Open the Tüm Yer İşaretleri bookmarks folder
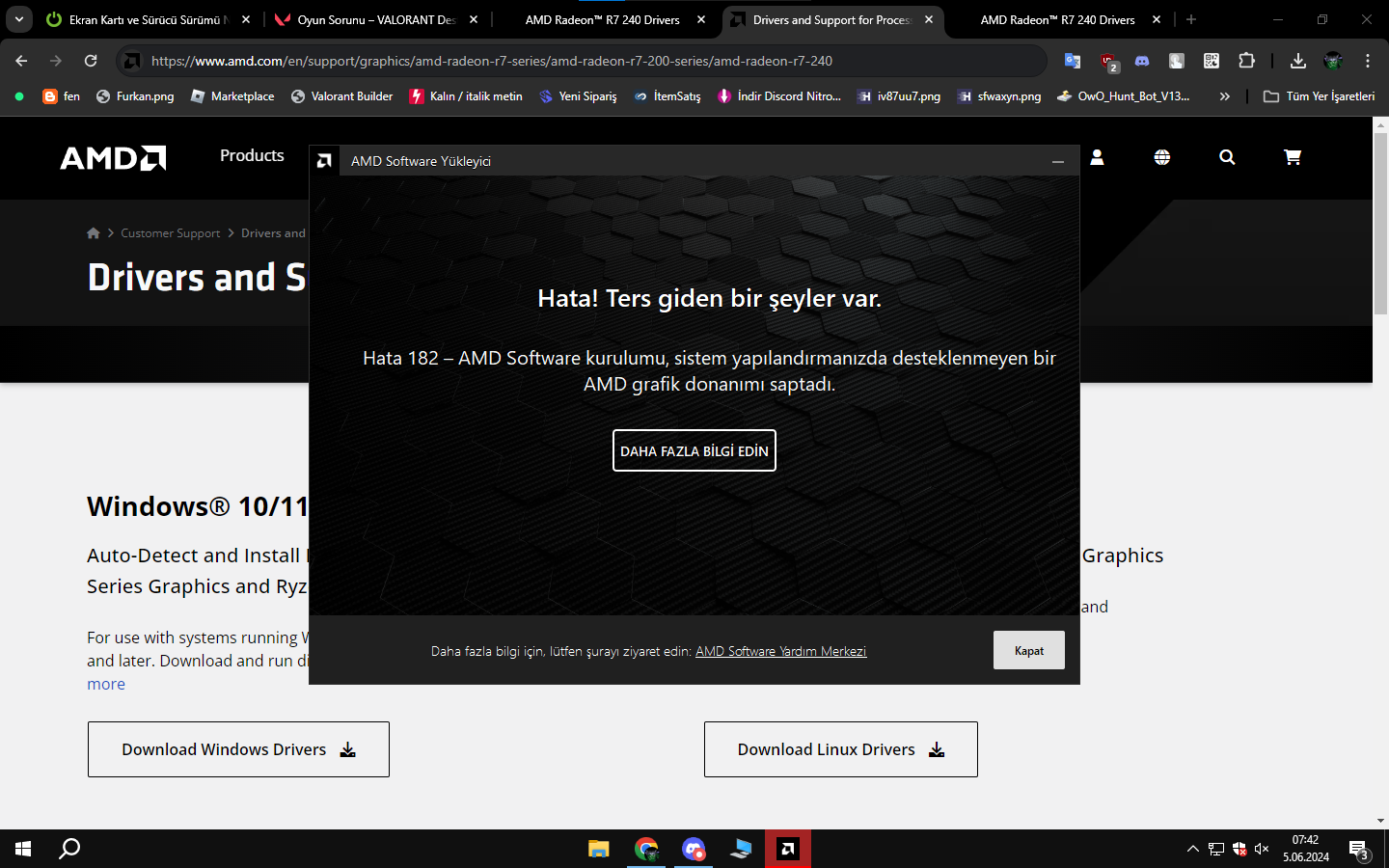1389x868 pixels. pyautogui.click(x=1320, y=96)
